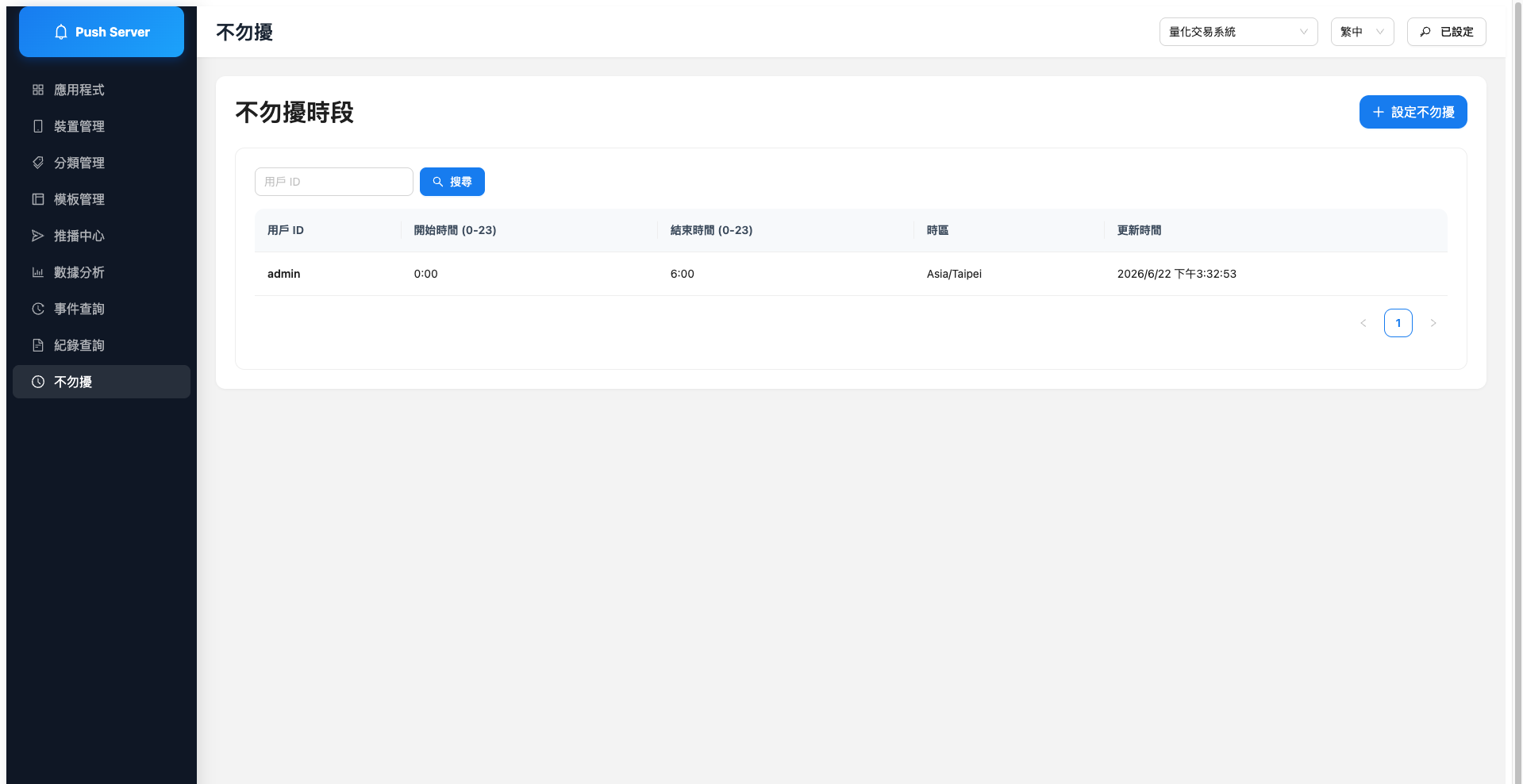Select the 裝置管理 device icon
This screenshot has width=1523, height=784.
[x=38, y=126]
